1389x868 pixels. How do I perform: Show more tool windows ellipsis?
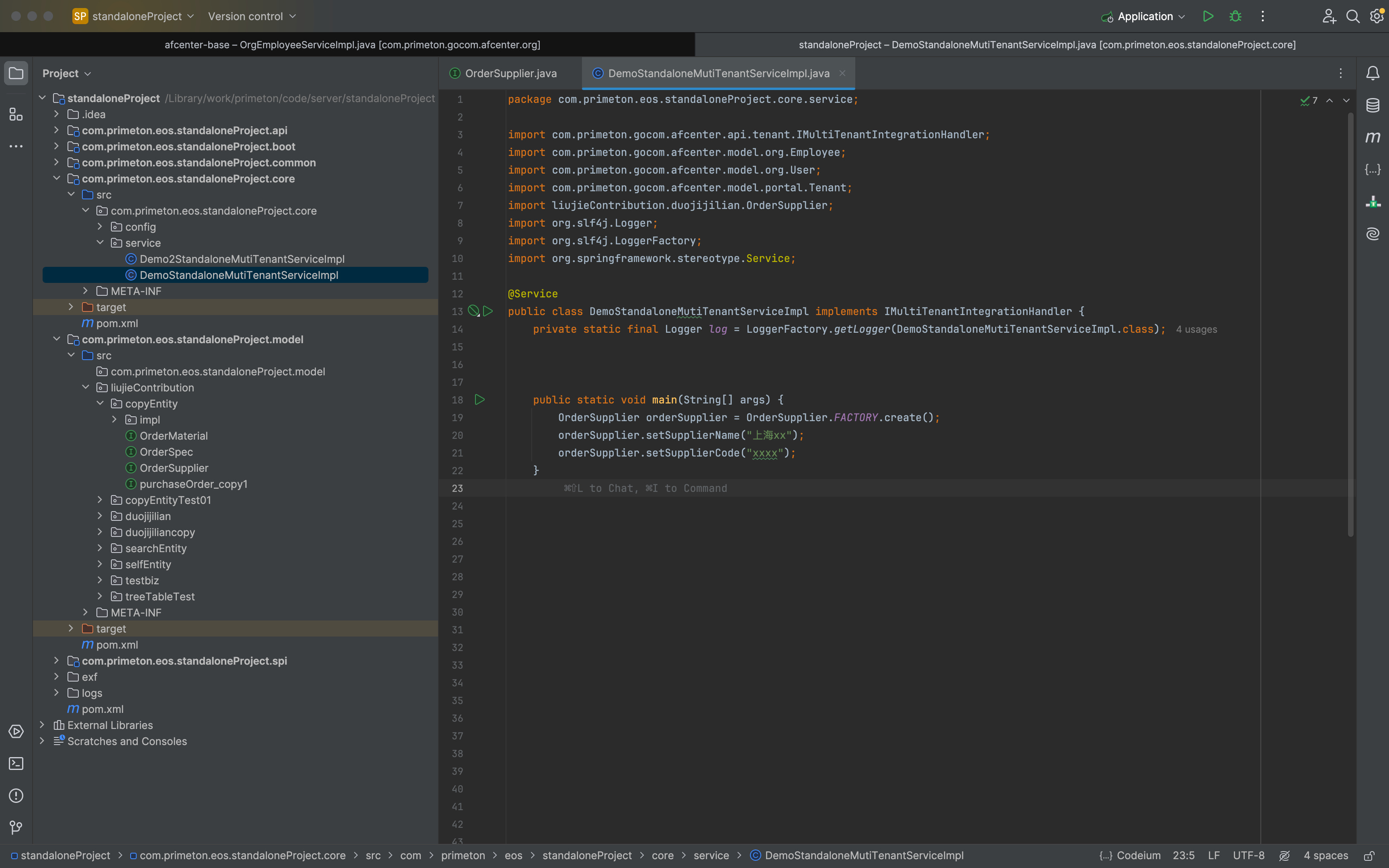tap(16, 146)
